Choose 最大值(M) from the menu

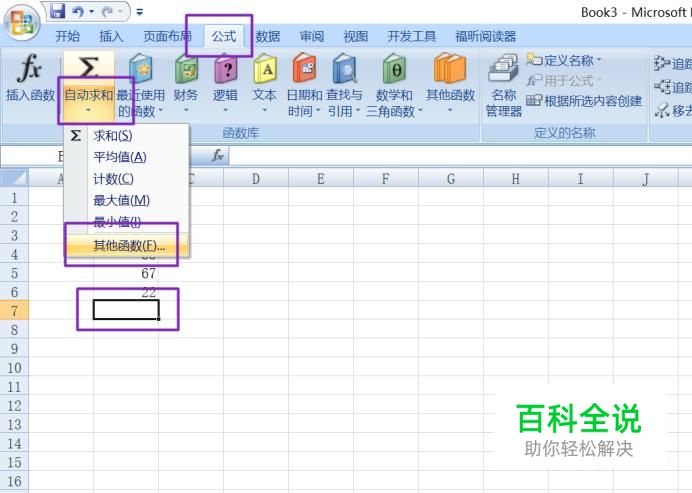coord(127,200)
